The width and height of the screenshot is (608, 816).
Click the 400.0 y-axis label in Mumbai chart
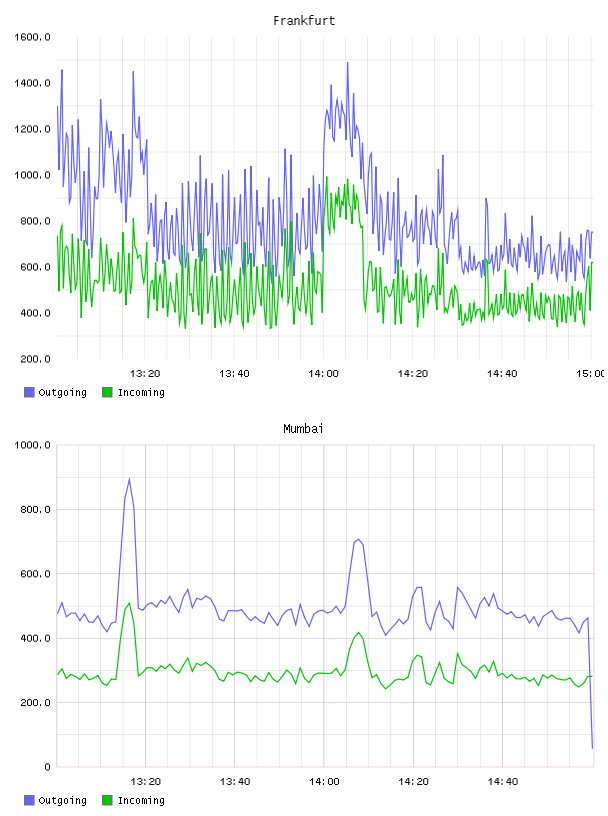35,639
